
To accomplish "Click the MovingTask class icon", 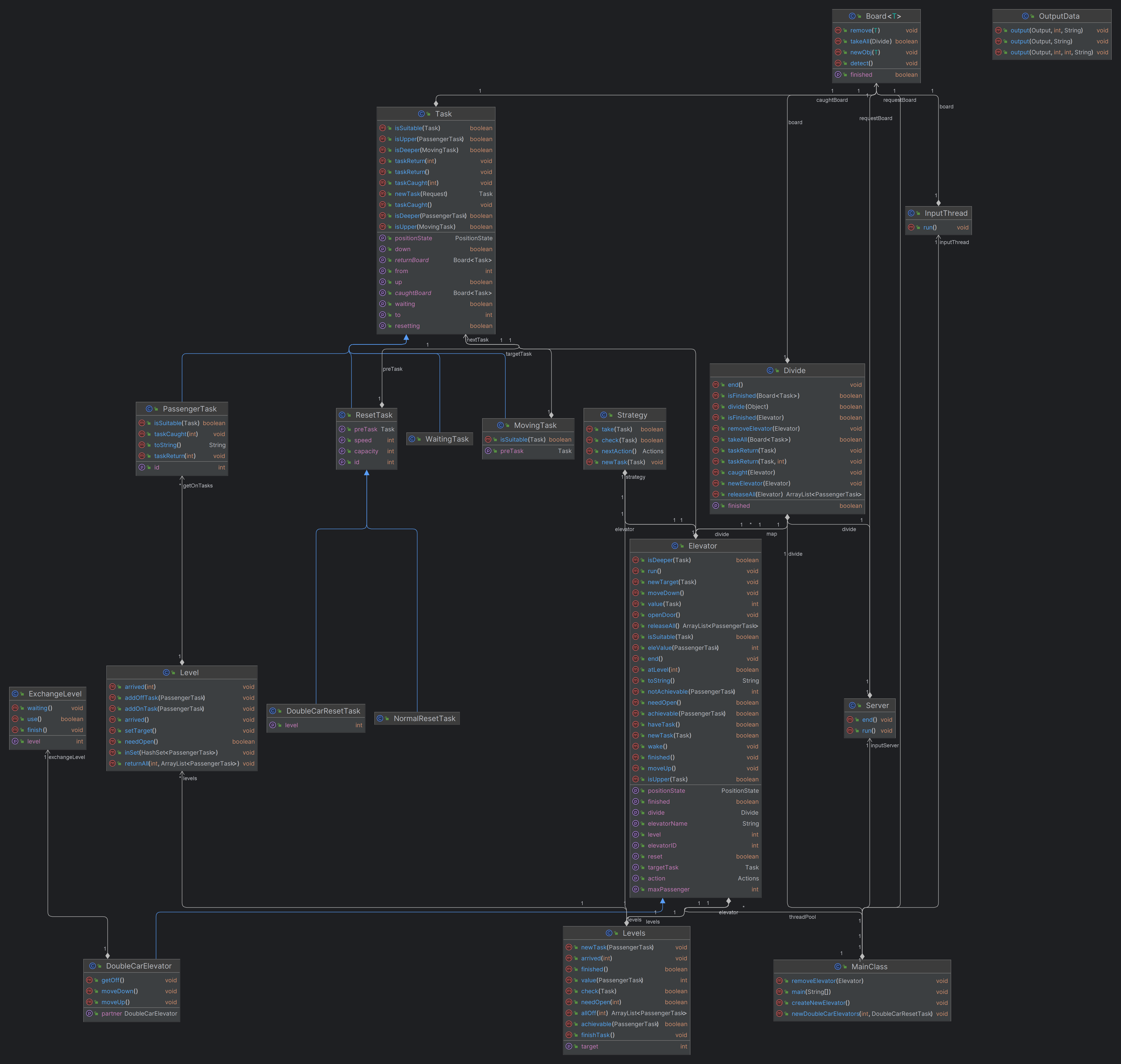I will 500,425.
